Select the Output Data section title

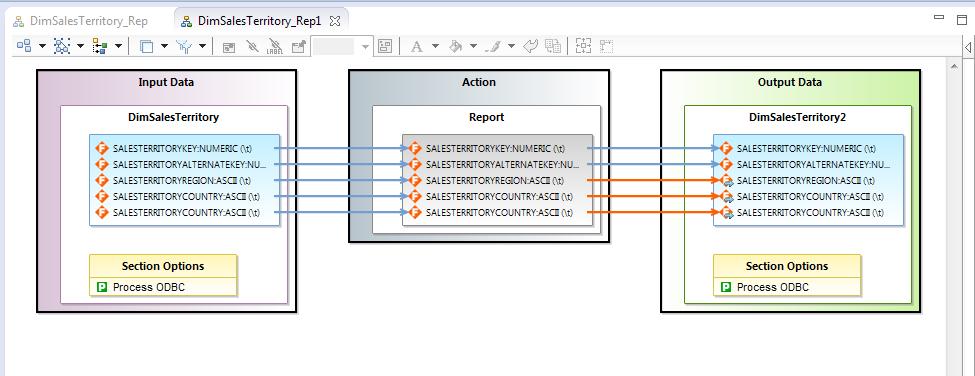(790, 82)
